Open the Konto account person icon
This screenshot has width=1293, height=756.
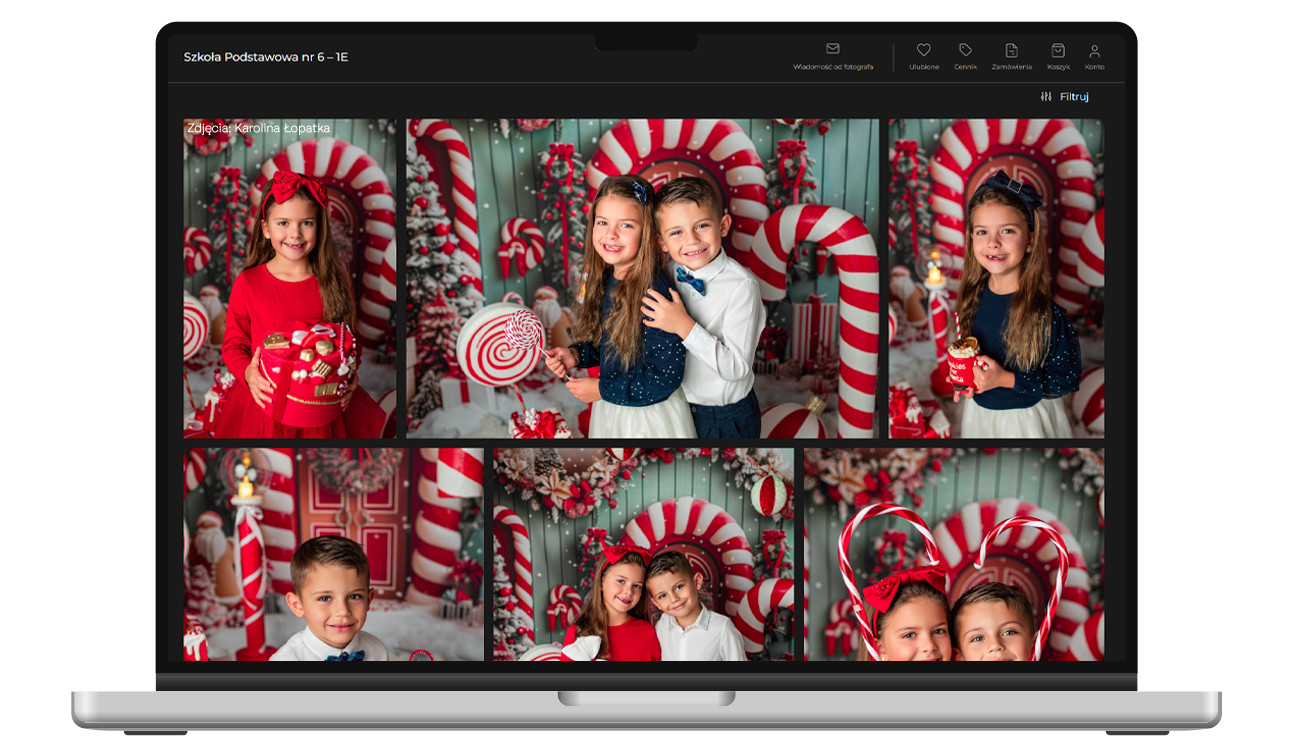click(x=1094, y=50)
